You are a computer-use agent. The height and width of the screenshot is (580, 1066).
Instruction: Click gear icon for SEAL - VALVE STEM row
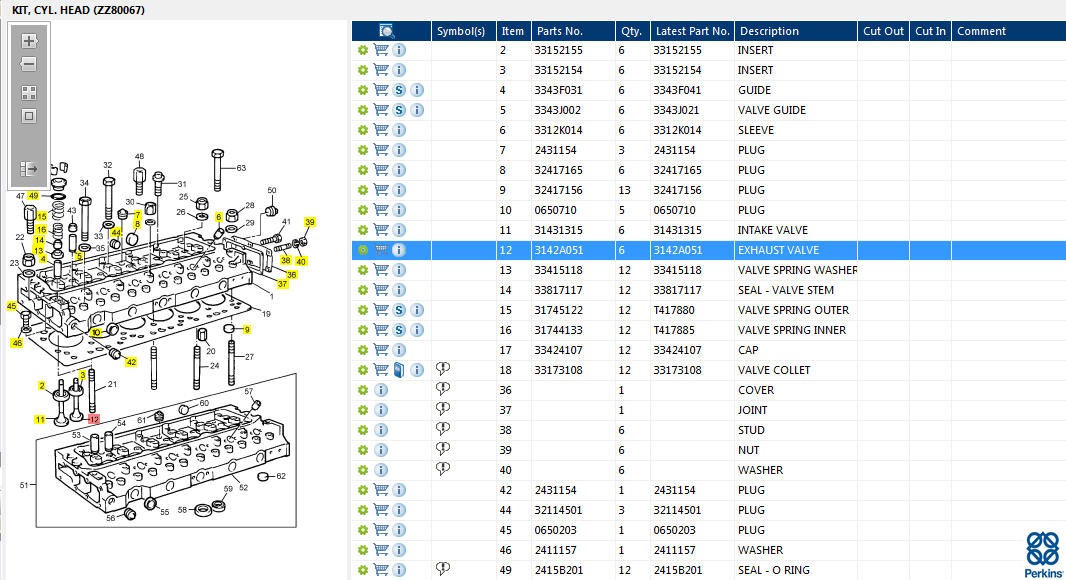pyautogui.click(x=363, y=290)
